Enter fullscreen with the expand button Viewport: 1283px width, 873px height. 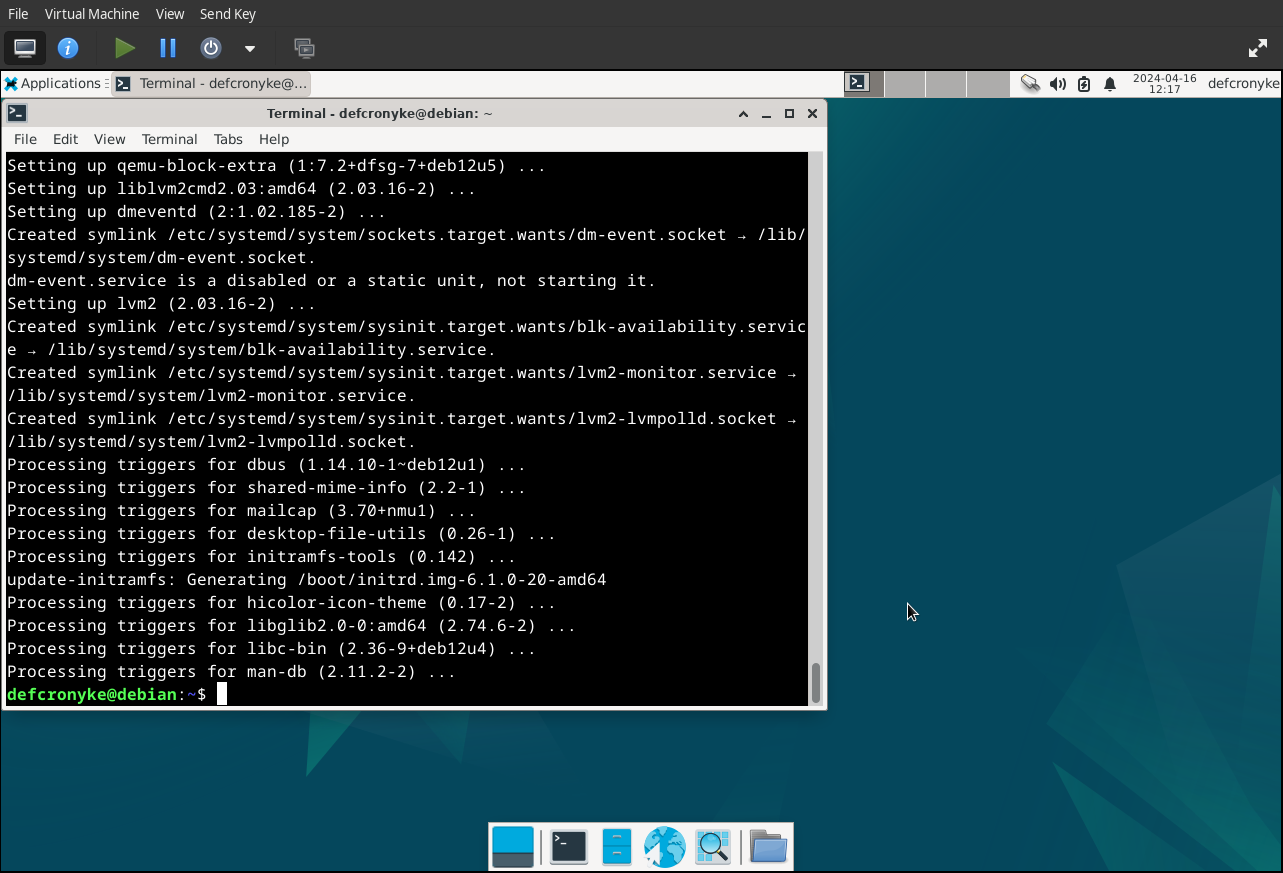pyautogui.click(x=1257, y=47)
